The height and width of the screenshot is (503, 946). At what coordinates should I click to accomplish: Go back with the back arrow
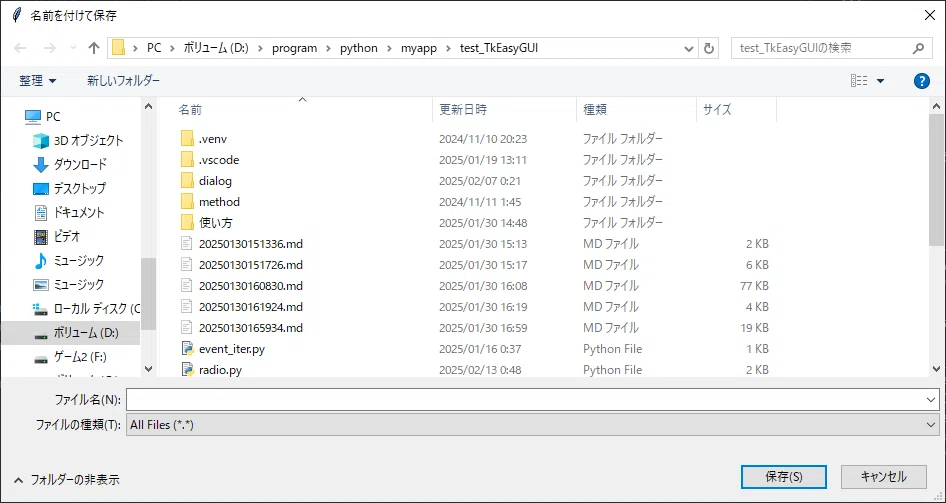click(20, 48)
